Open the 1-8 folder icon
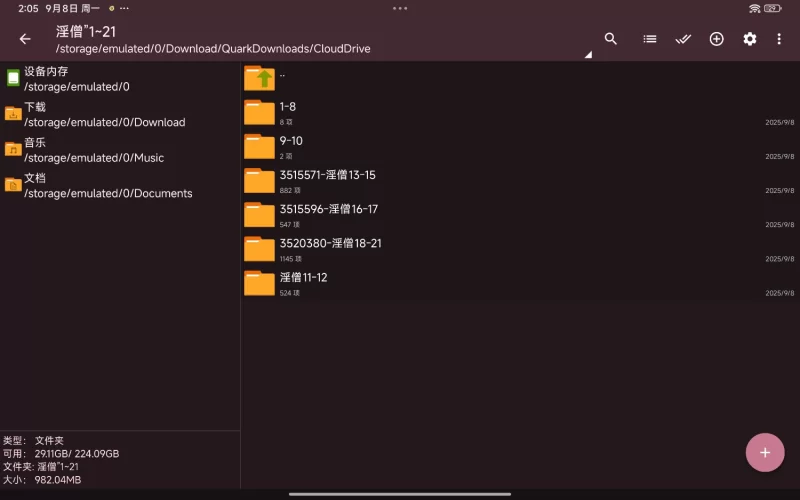The image size is (800, 500). (259, 112)
